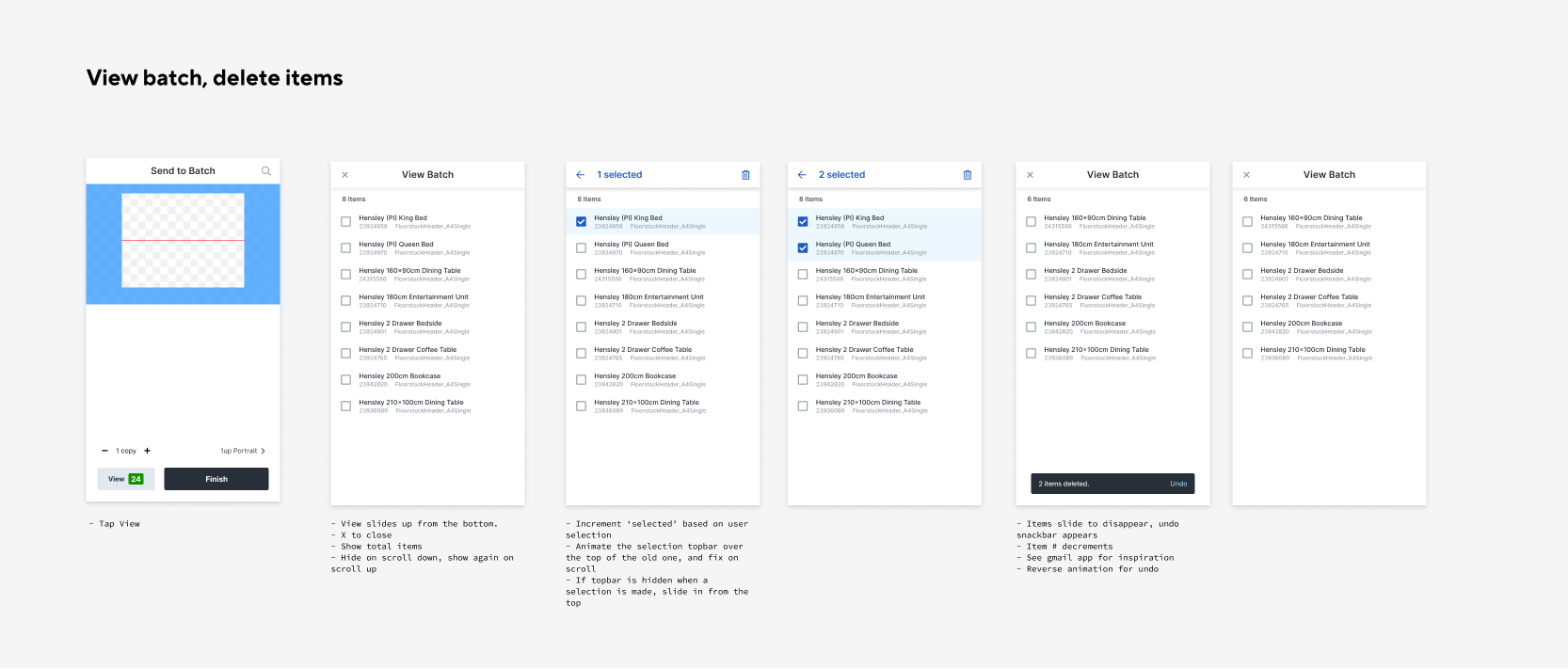This screenshot has width=1568, height=669.
Task: Open the '1up Portrait' layout chevron
Action: [263, 451]
